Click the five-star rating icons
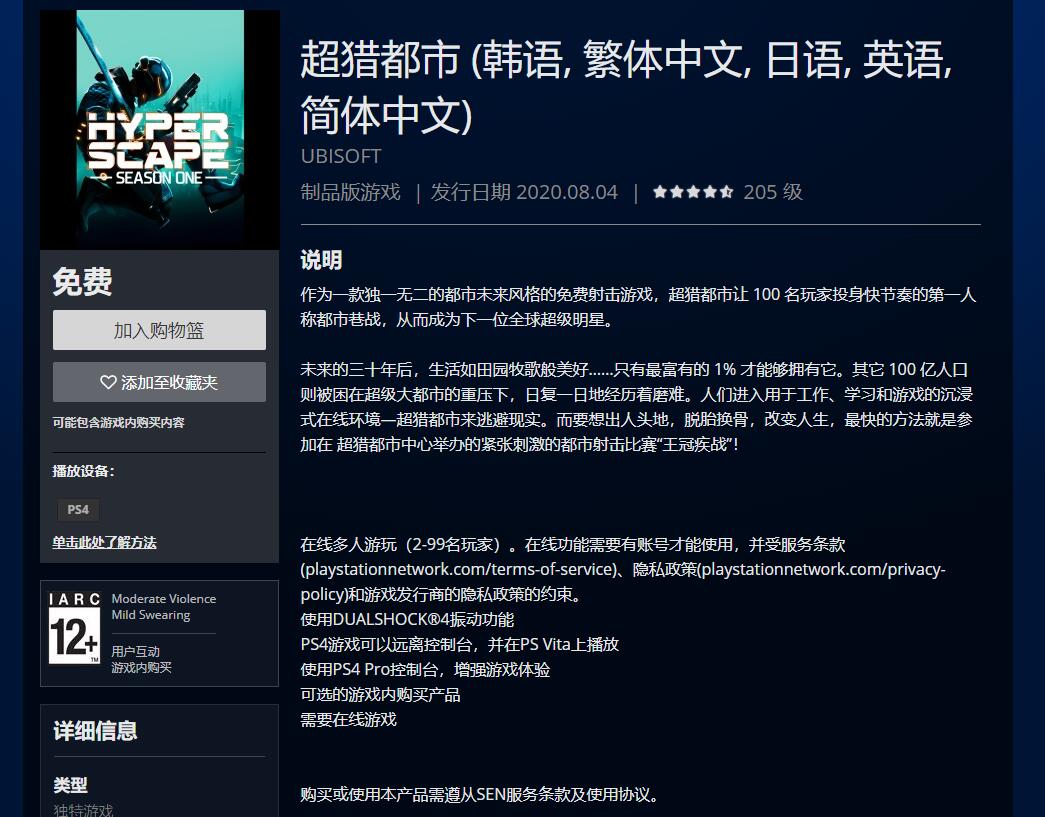This screenshot has height=817, width=1045. [x=693, y=192]
